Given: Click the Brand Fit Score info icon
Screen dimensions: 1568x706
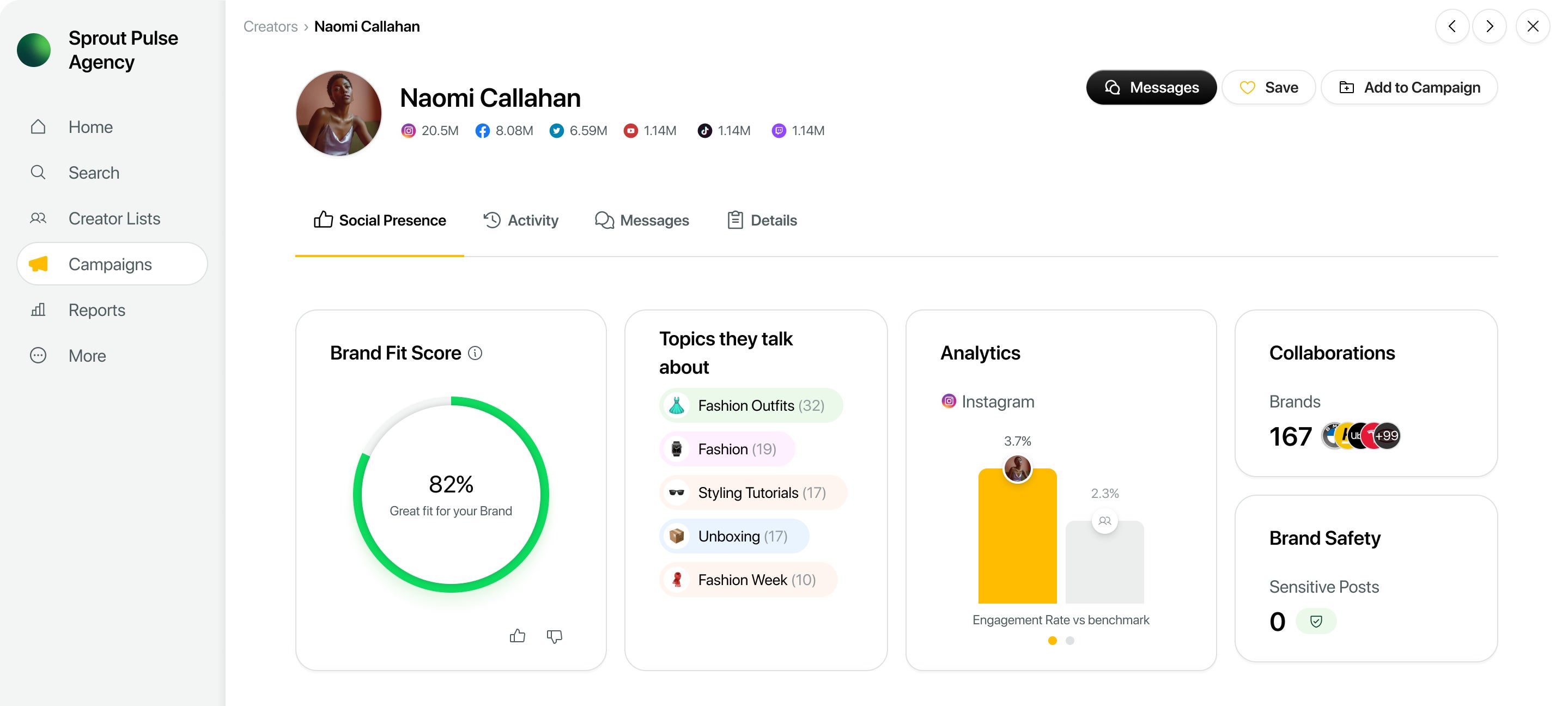Looking at the screenshot, I should 475,353.
